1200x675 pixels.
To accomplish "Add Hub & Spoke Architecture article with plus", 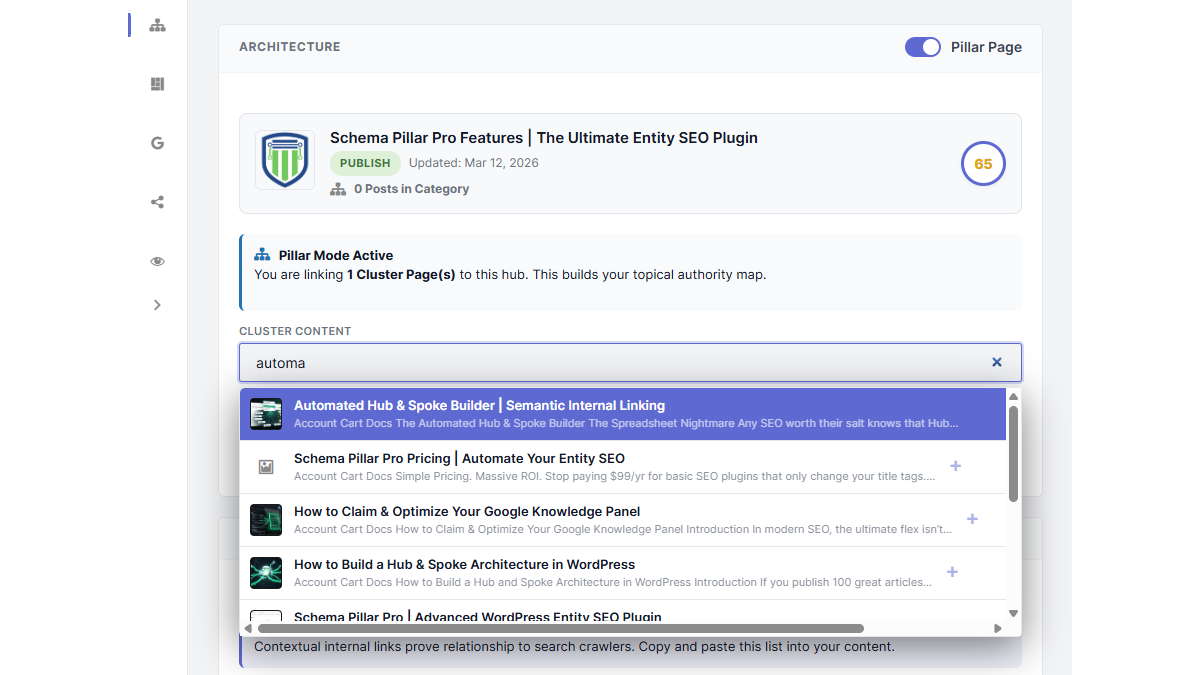I will point(952,572).
